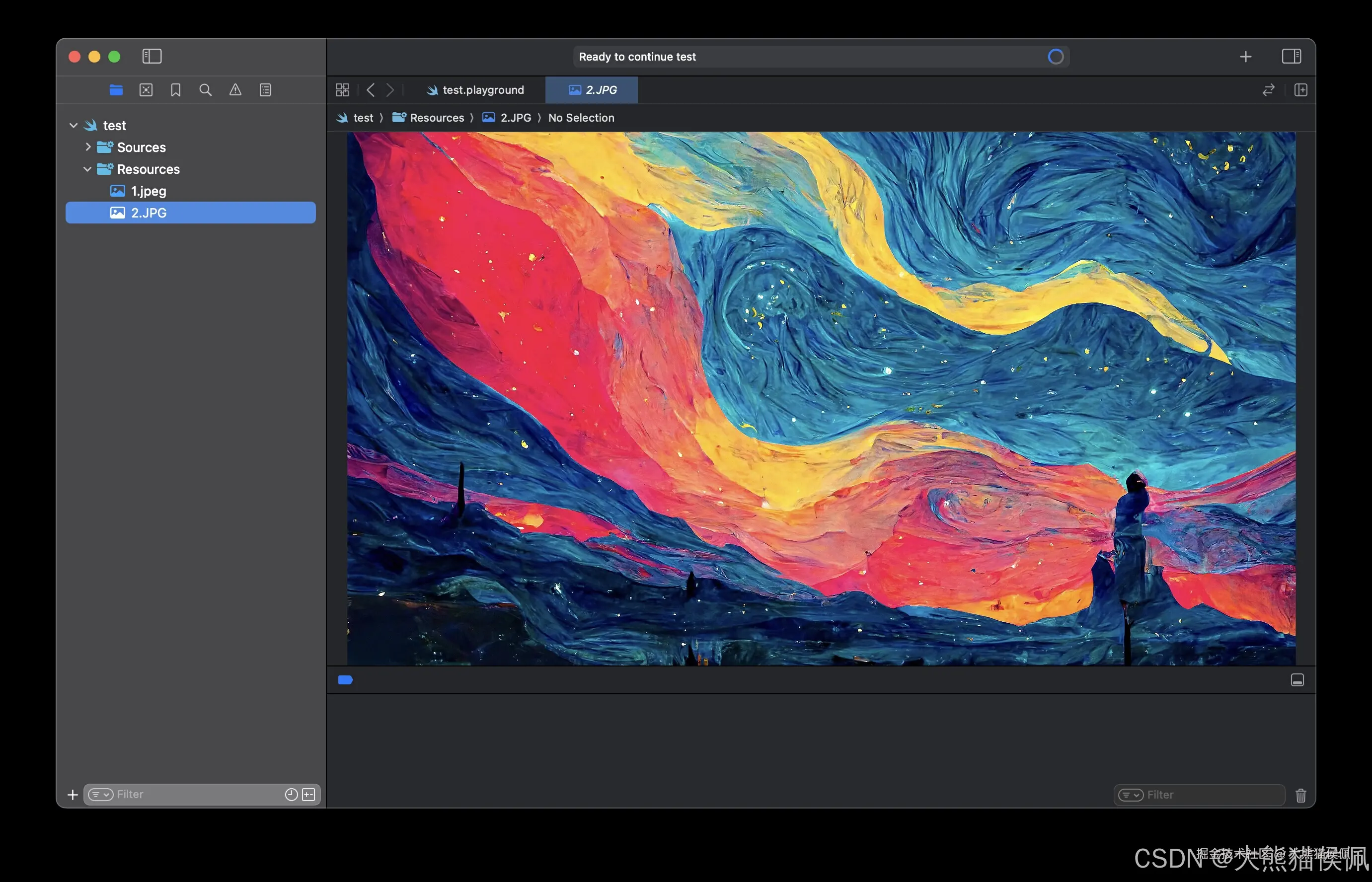Go forward with the right arrow

(x=390, y=90)
